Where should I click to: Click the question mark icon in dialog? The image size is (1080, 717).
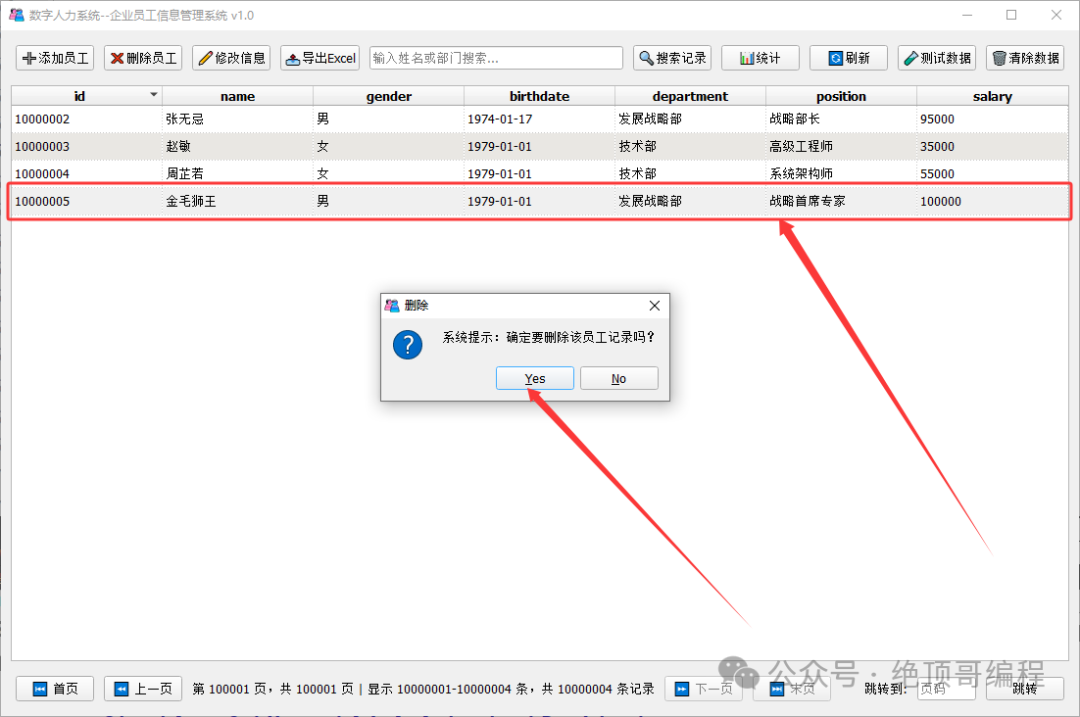pyautogui.click(x=408, y=344)
